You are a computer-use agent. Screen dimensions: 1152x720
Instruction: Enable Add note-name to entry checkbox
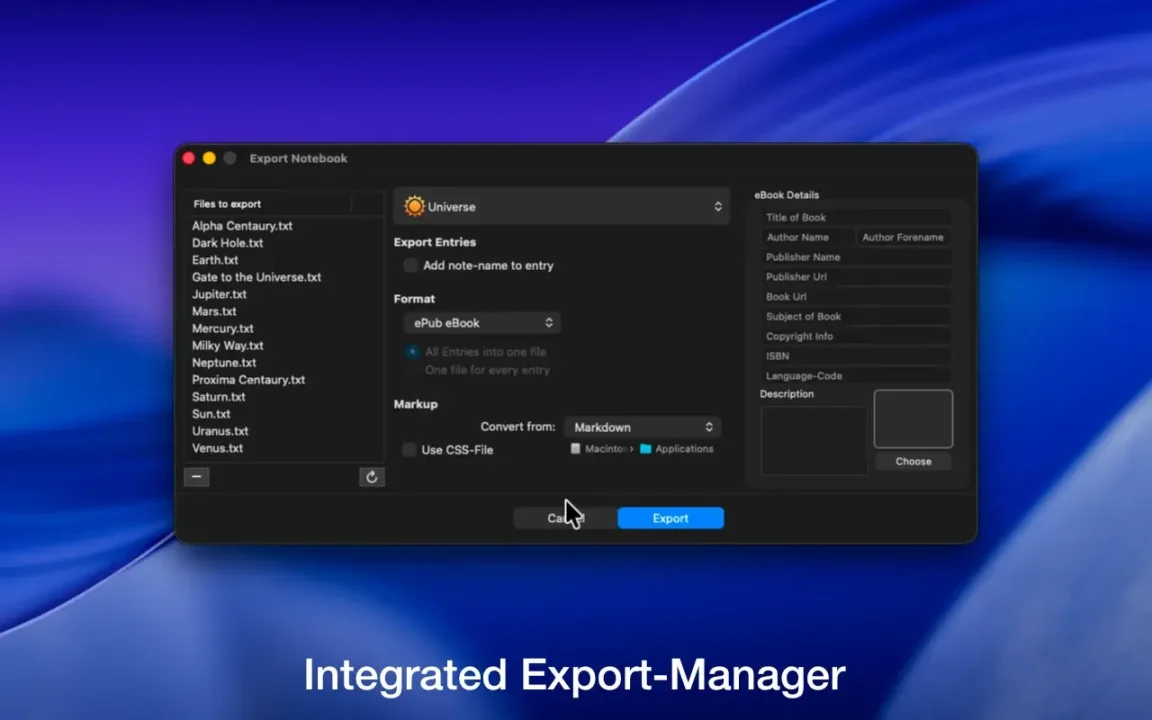click(x=411, y=265)
